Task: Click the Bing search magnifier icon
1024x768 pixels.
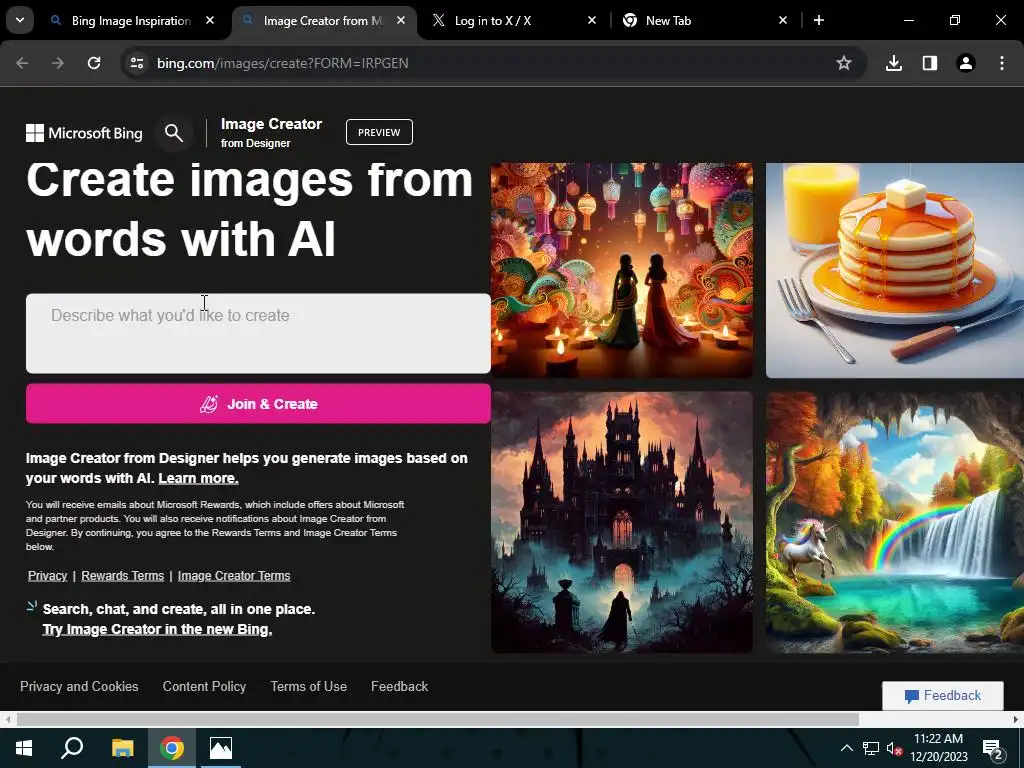Action: coord(174,133)
